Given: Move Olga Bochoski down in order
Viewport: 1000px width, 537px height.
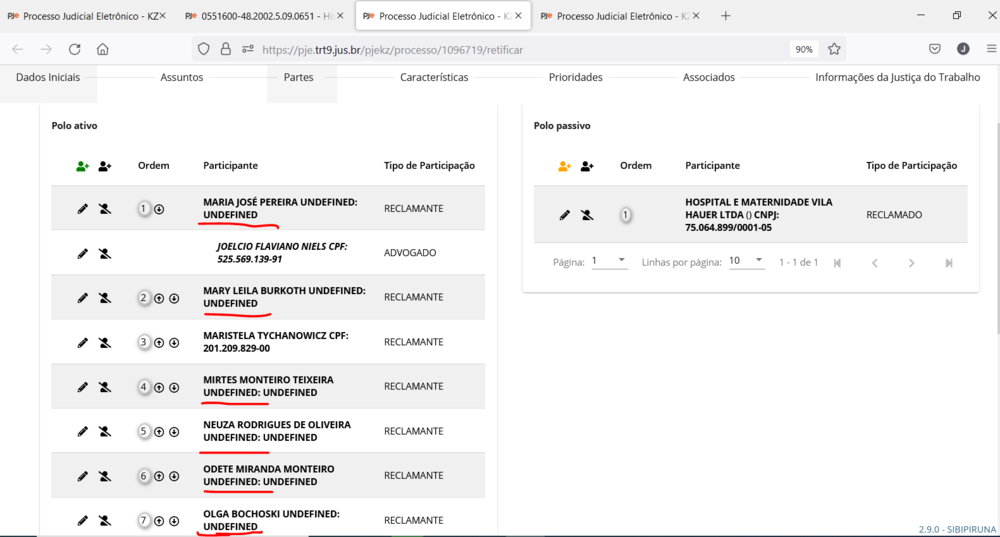Looking at the screenshot, I should click(x=173, y=521).
